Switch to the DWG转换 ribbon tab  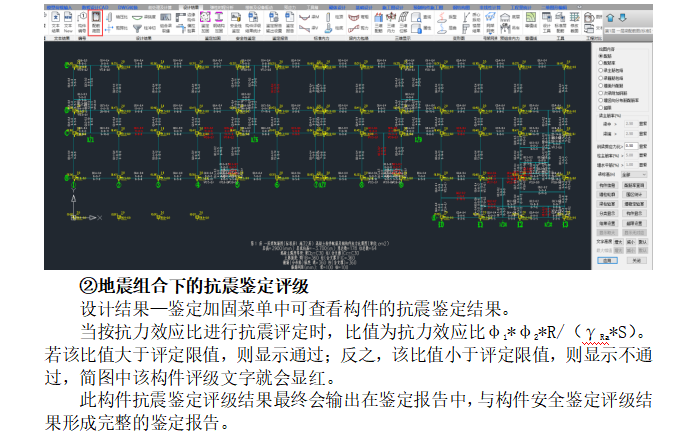point(128,7)
